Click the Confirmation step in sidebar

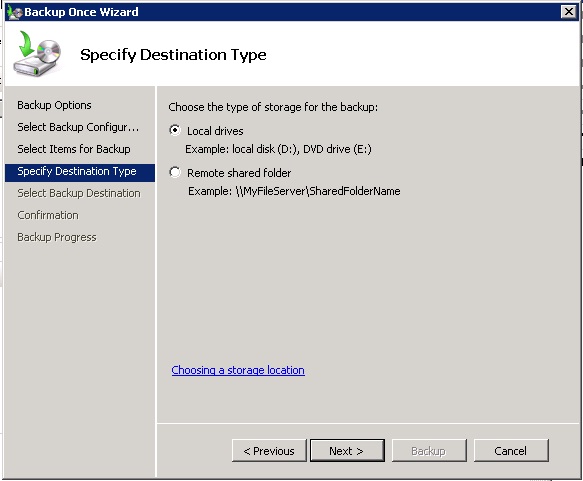click(x=48, y=215)
